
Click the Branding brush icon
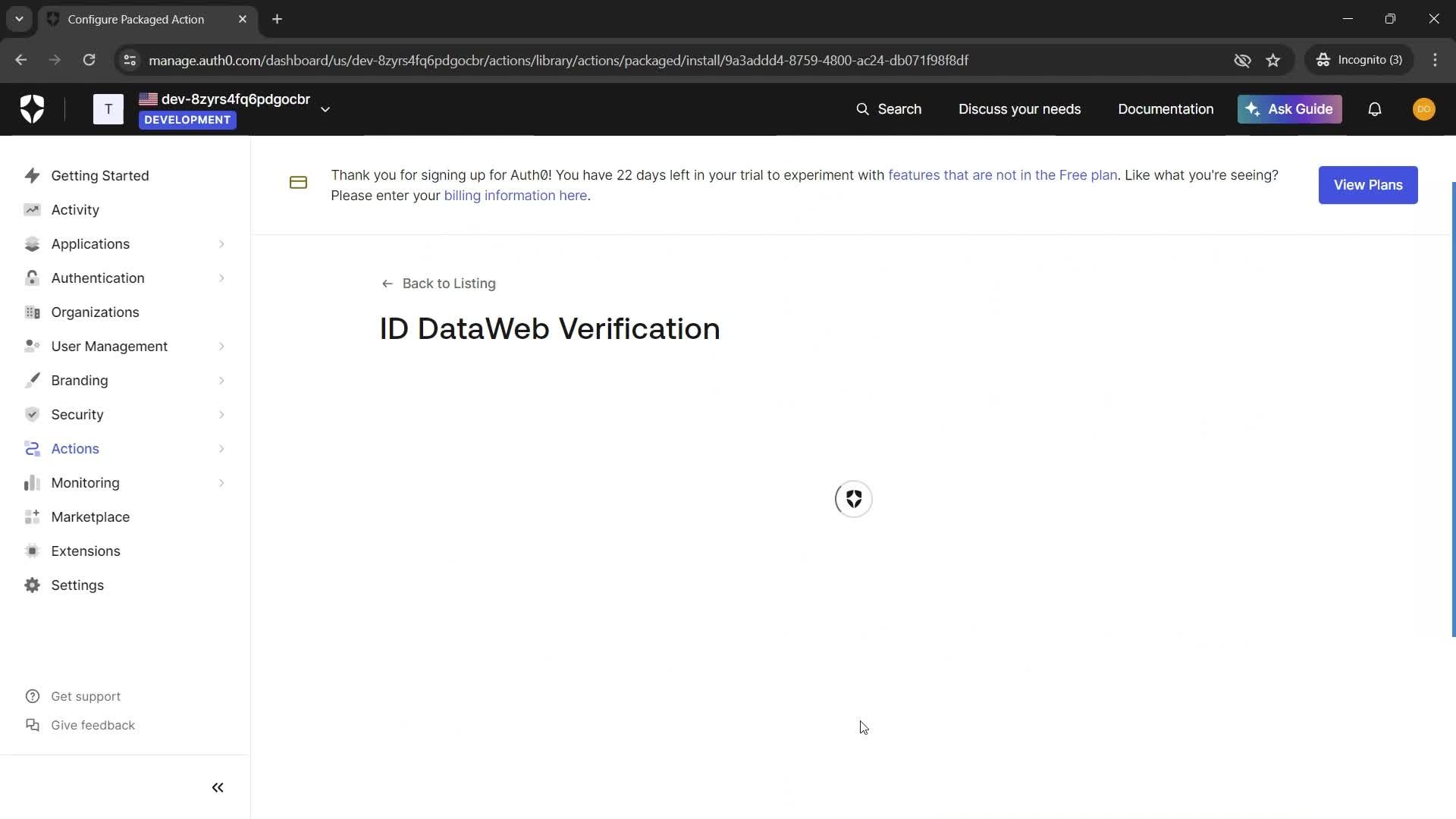32,381
